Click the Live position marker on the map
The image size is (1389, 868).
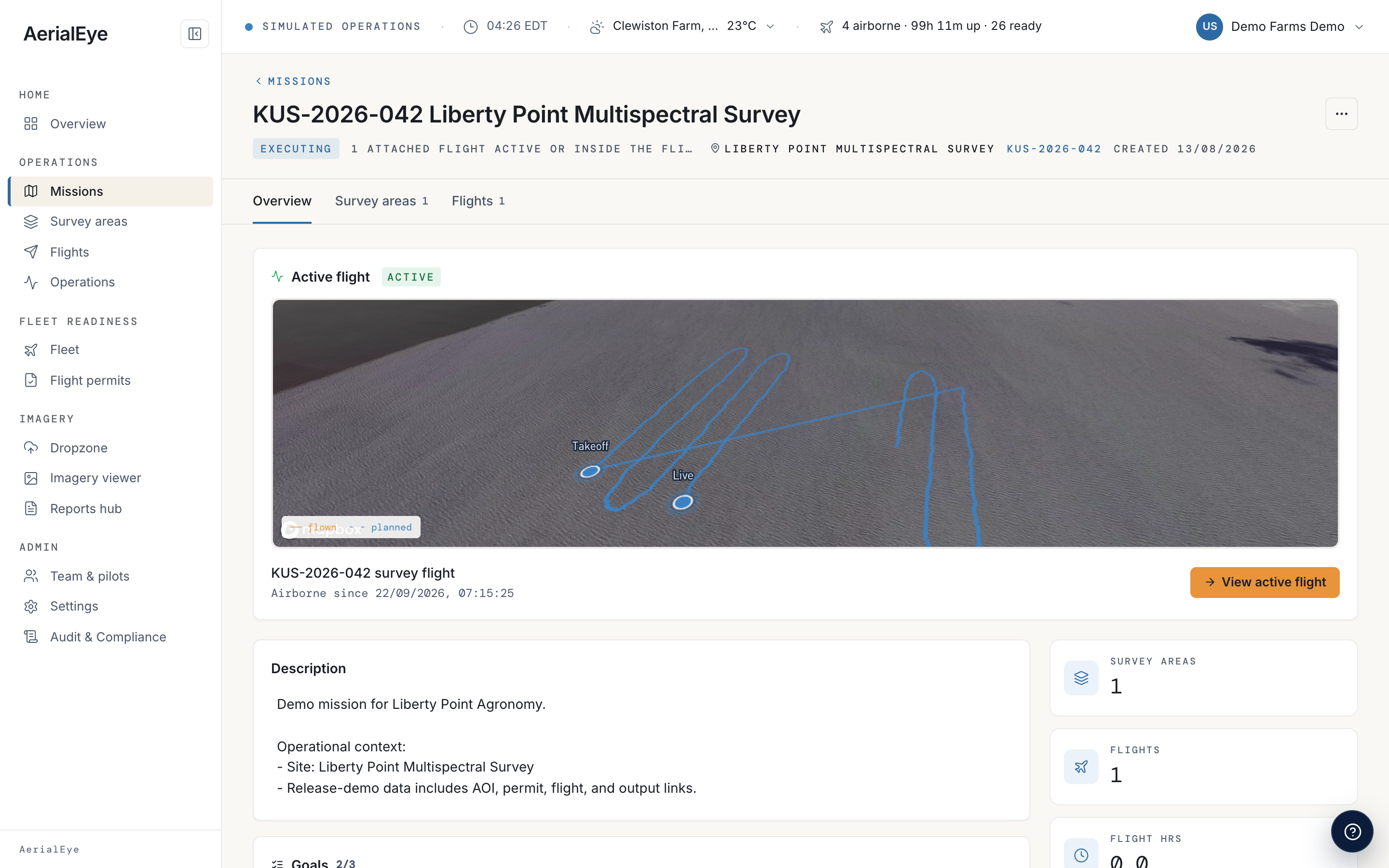(682, 502)
